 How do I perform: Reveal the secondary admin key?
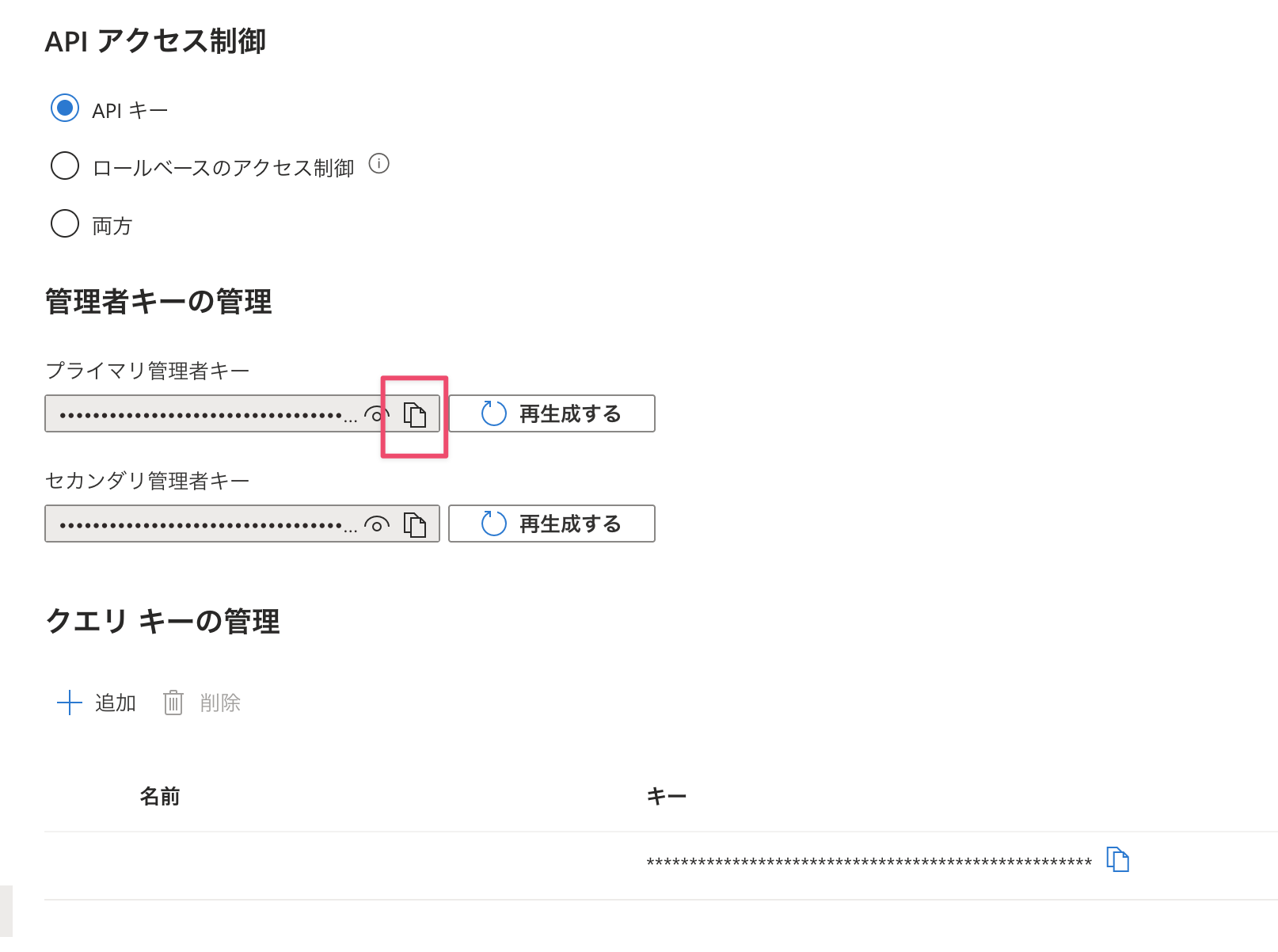(377, 524)
